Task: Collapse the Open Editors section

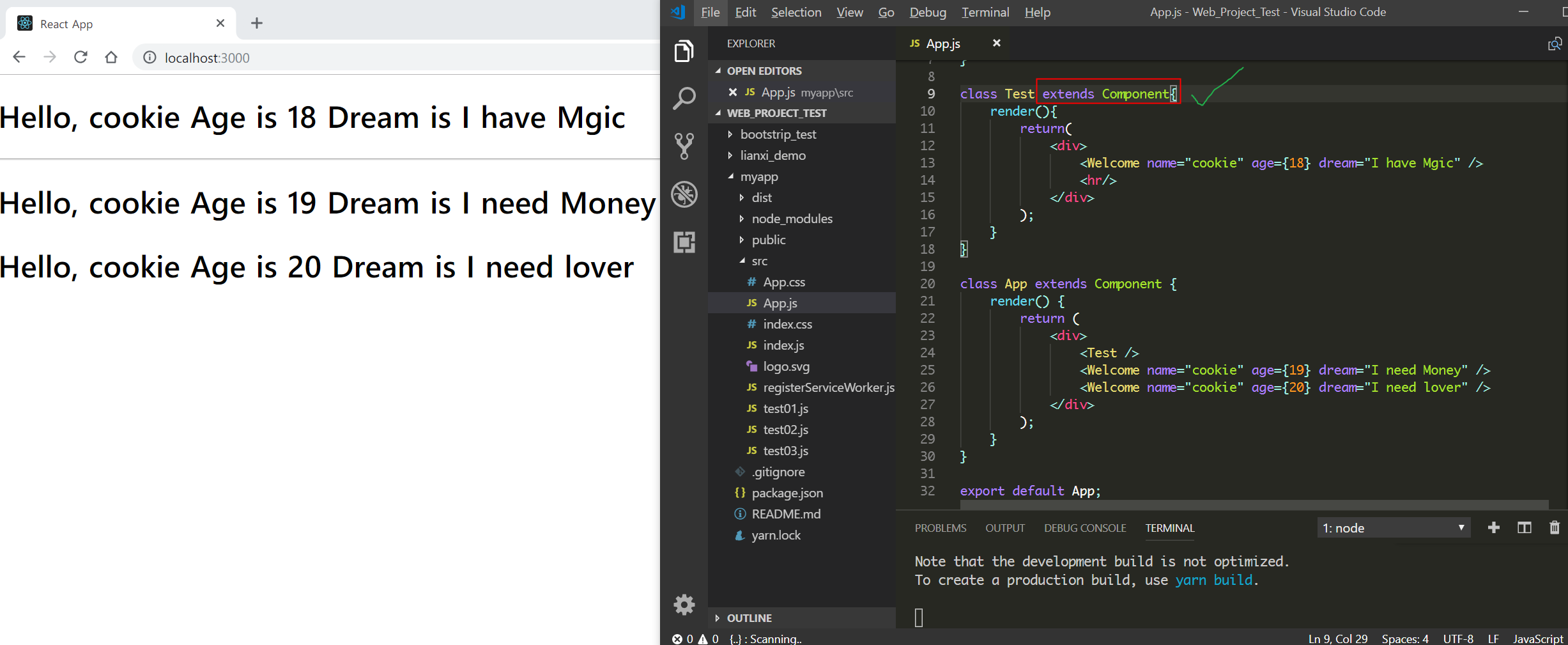Action: [802, 71]
